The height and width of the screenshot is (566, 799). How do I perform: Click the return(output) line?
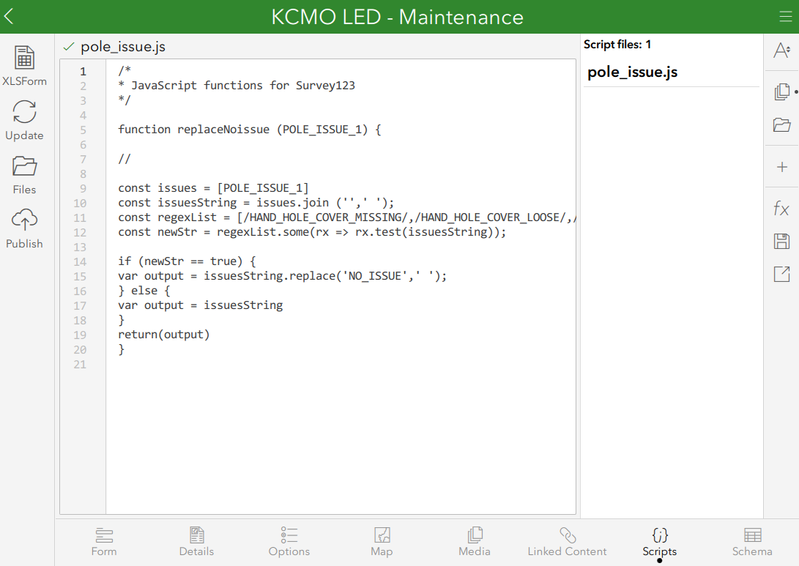coord(164,335)
